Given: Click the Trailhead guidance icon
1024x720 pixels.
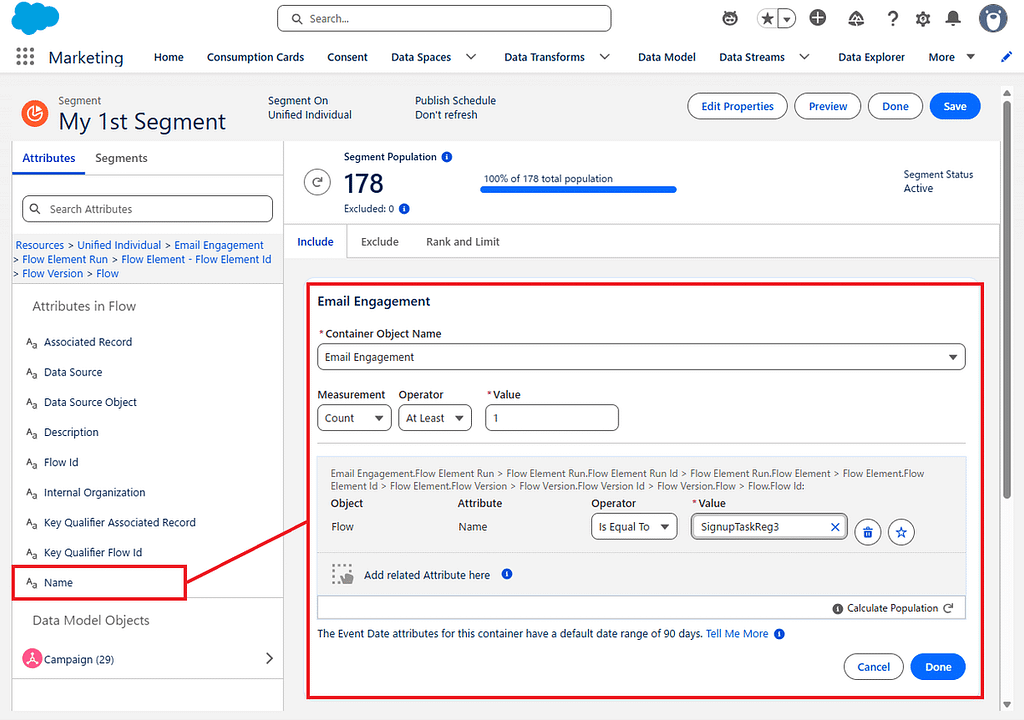Looking at the screenshot, I should pyautogui.click(x=856, y=19).
